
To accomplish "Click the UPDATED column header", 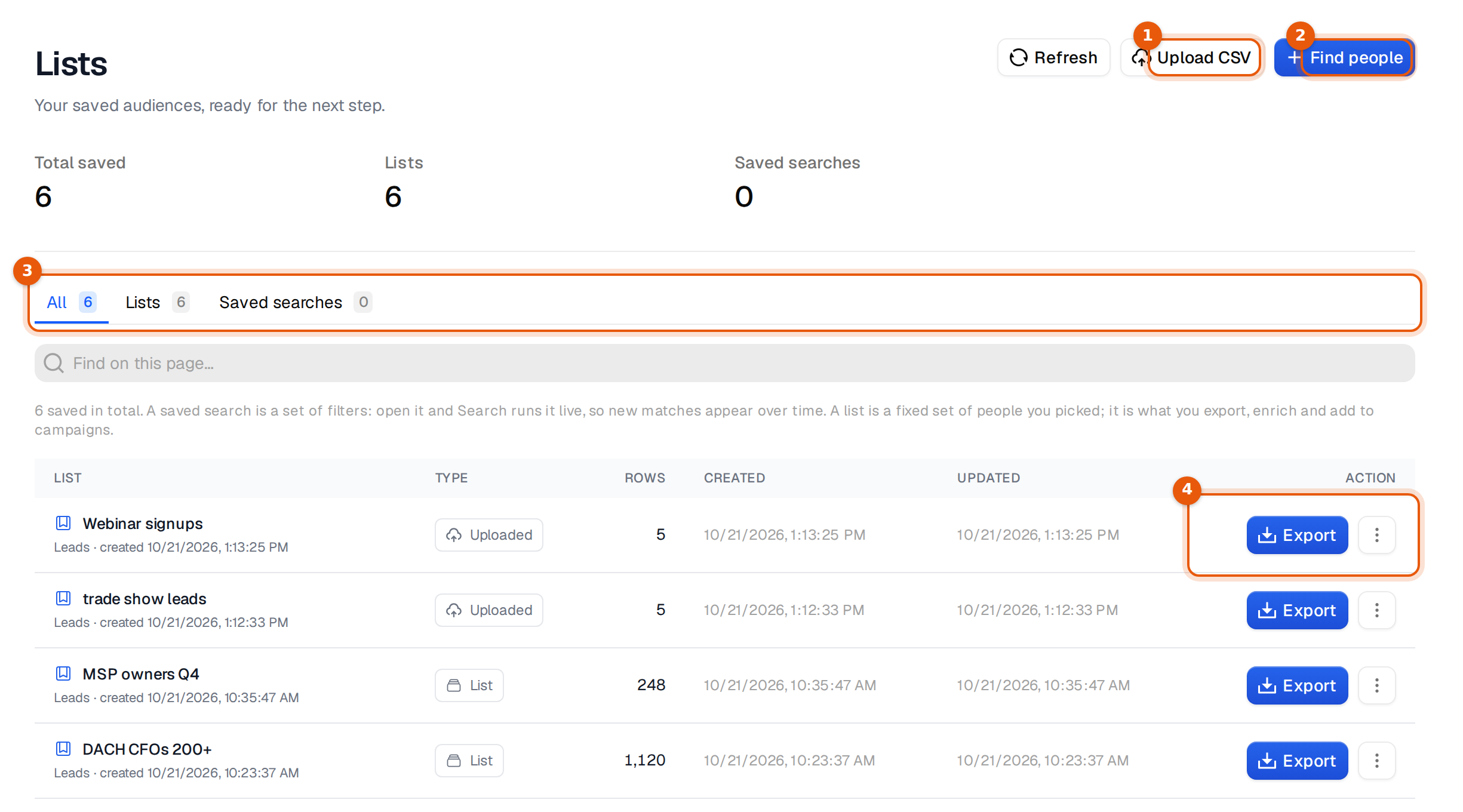I will [989, 478].
